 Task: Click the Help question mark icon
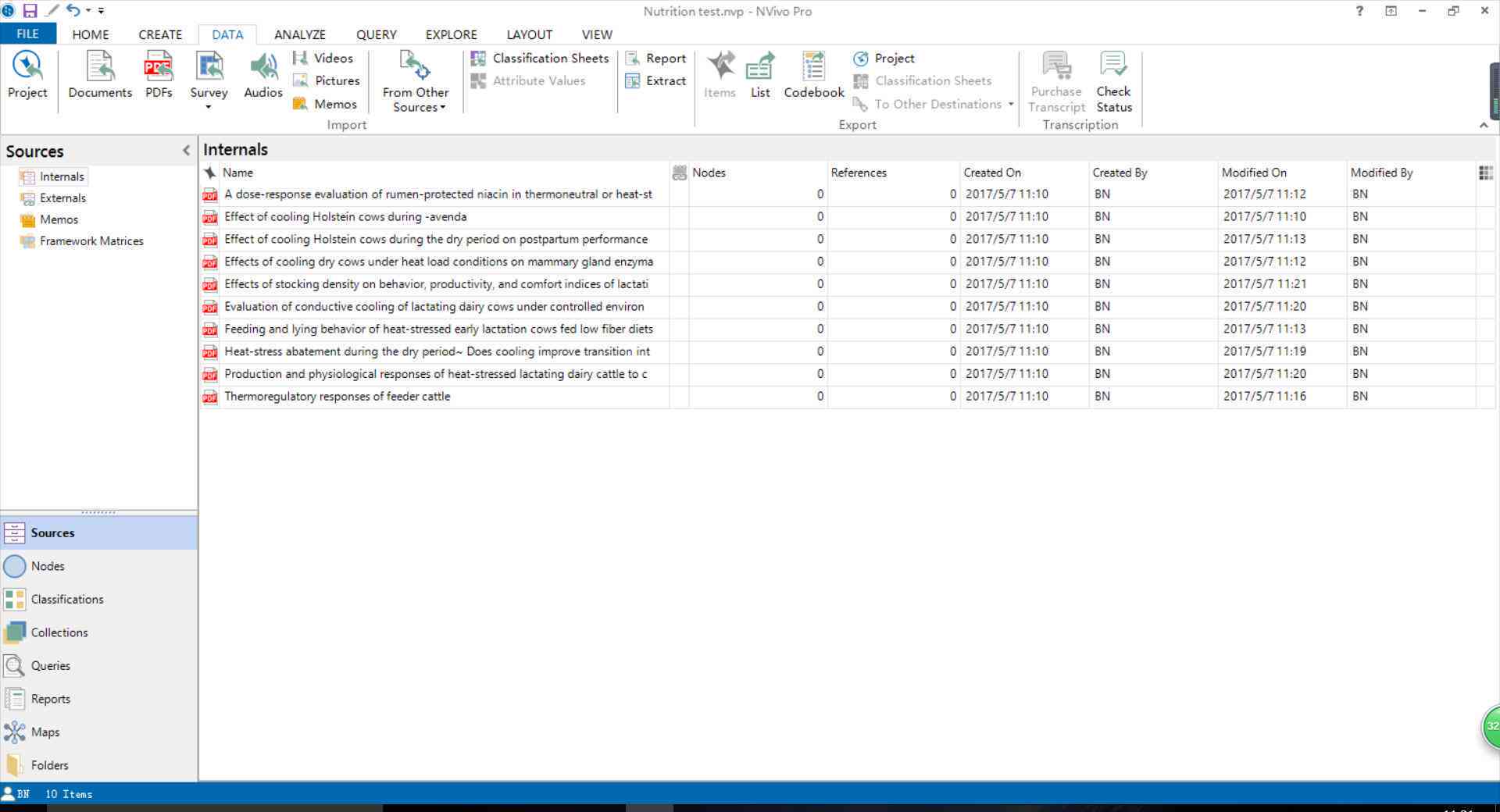coord(1359,11)
